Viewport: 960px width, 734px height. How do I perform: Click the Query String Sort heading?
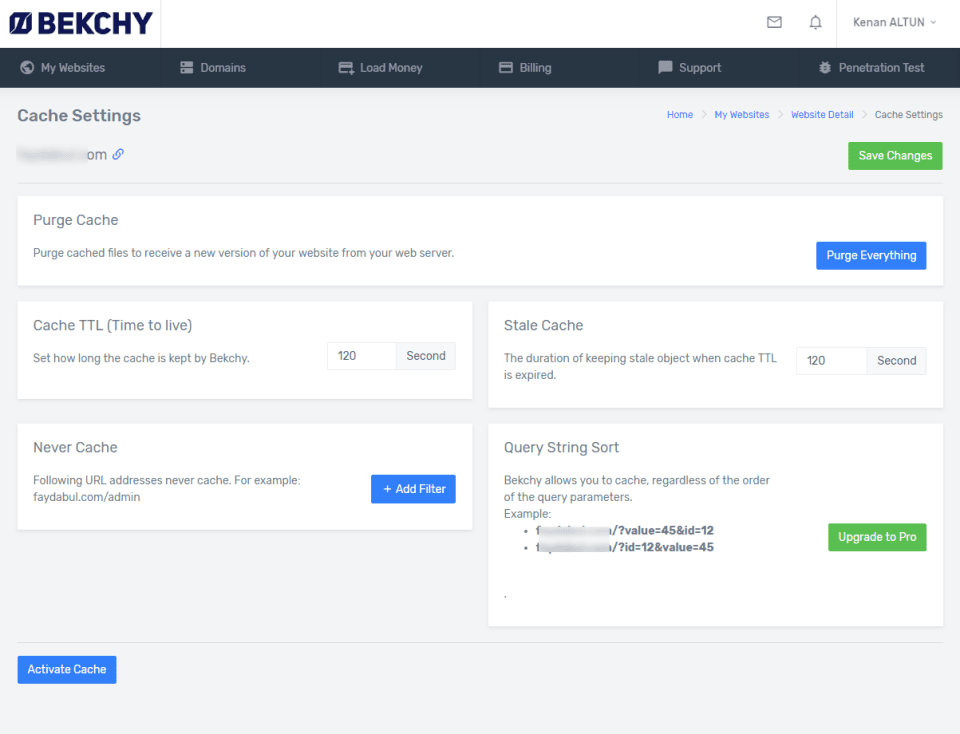pos(561,448)
